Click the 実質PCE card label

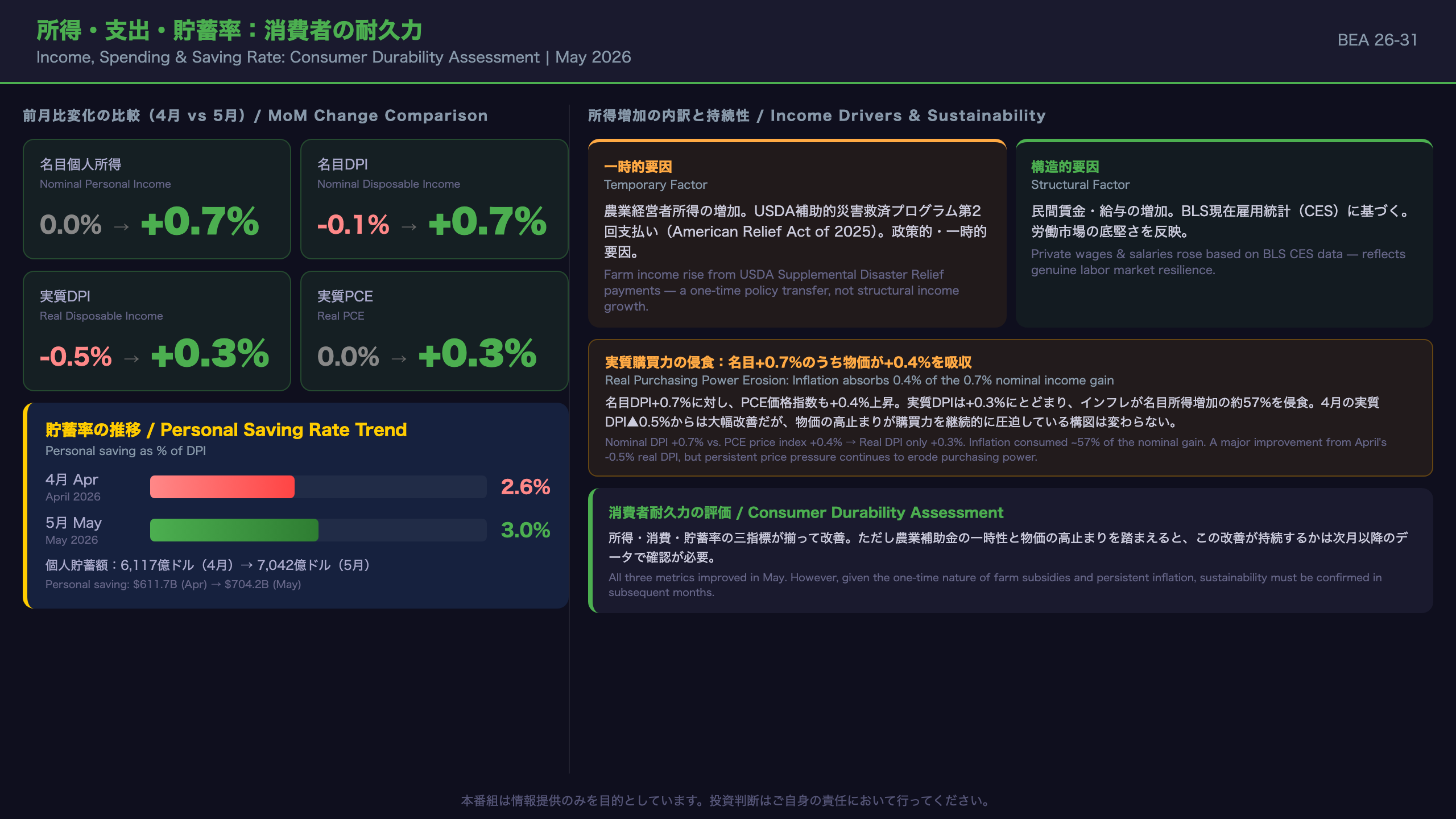click(x=345, y=296)
